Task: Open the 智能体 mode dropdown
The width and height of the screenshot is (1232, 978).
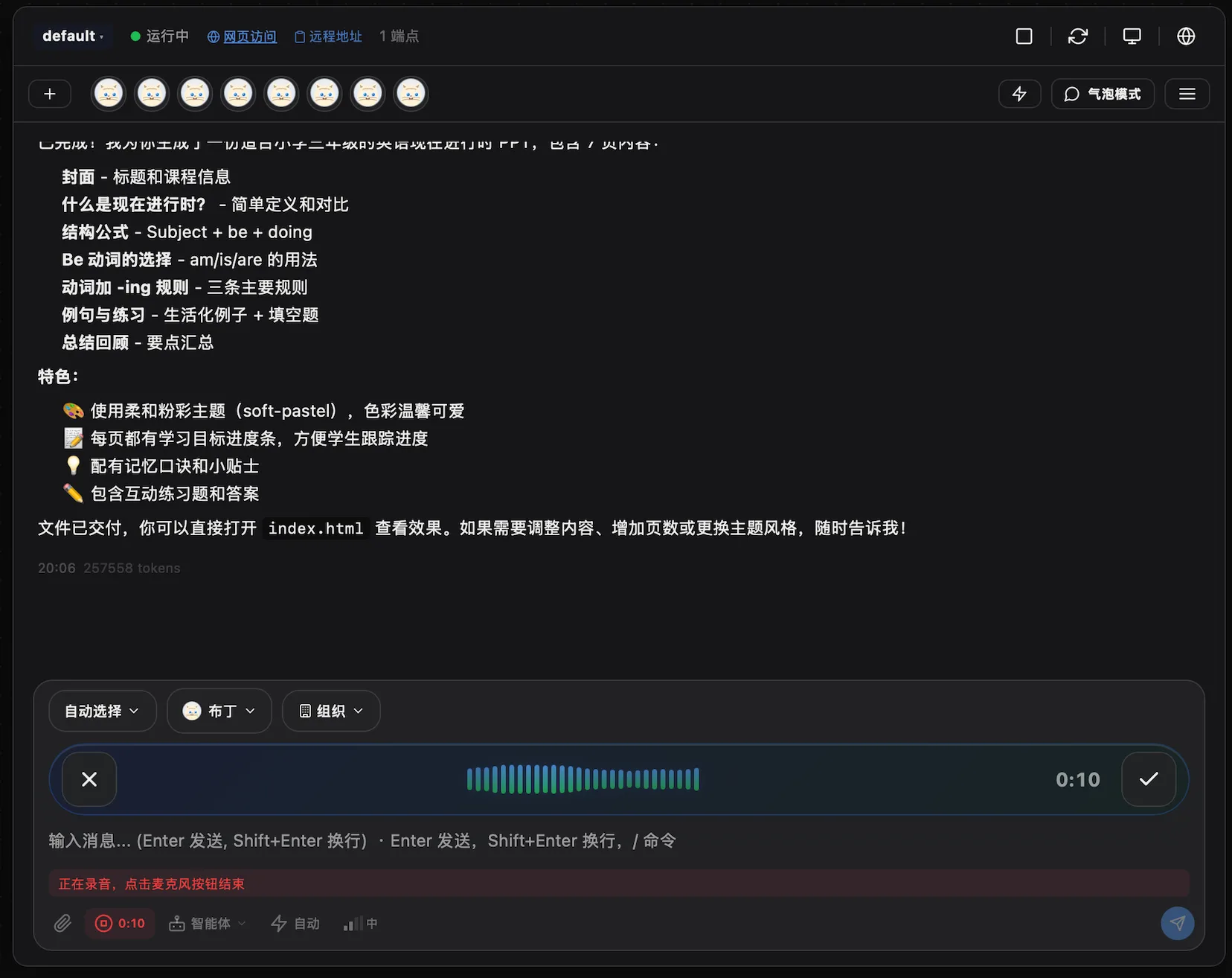Action: point(208,924)
